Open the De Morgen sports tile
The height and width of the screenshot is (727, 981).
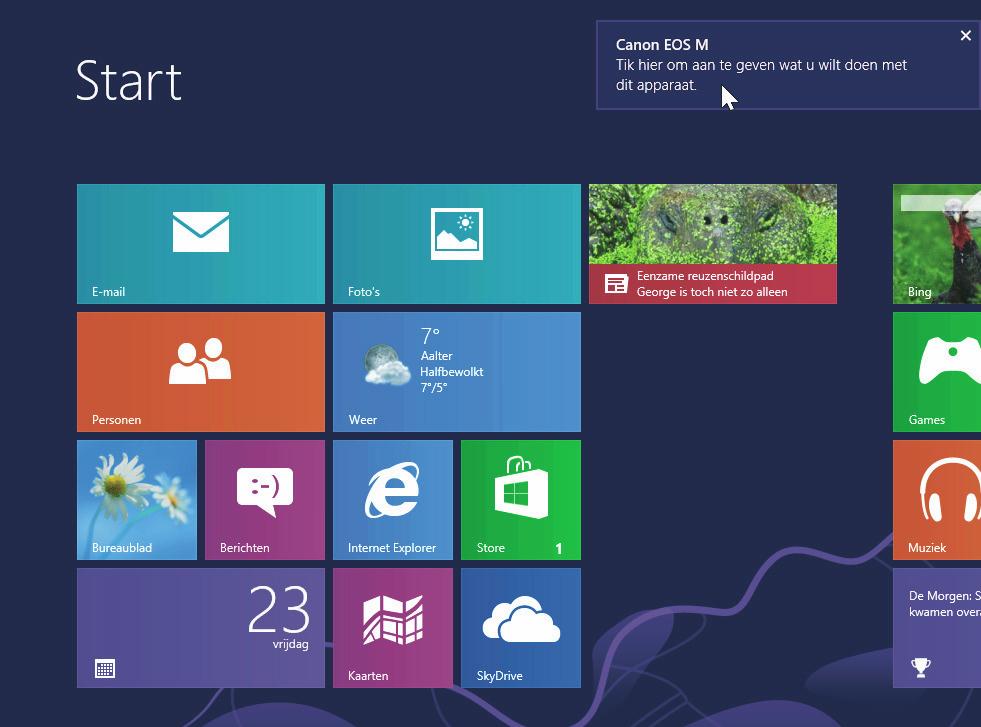937,628
